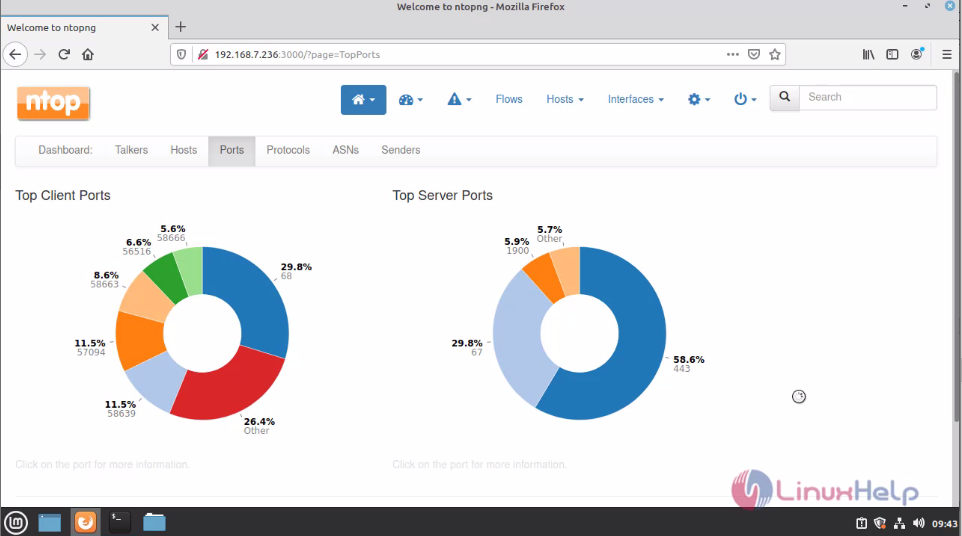
Task: Reload the page
Action: point(64,55)
